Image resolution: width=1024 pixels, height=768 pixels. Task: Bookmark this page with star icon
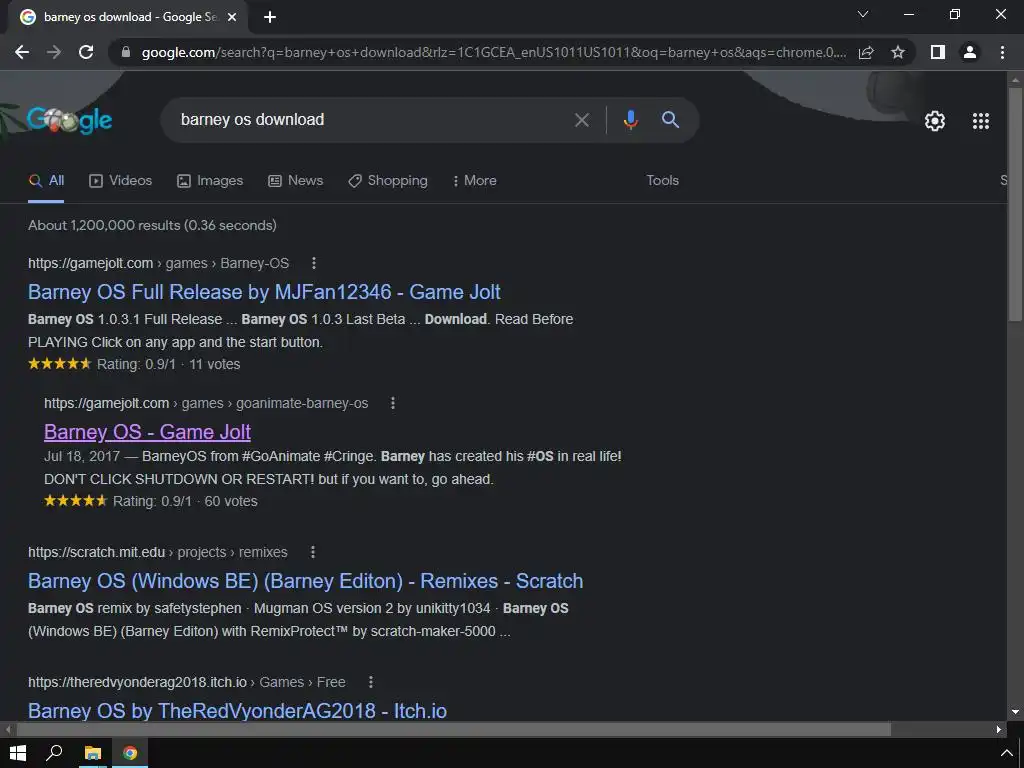(x=898, y=52)
